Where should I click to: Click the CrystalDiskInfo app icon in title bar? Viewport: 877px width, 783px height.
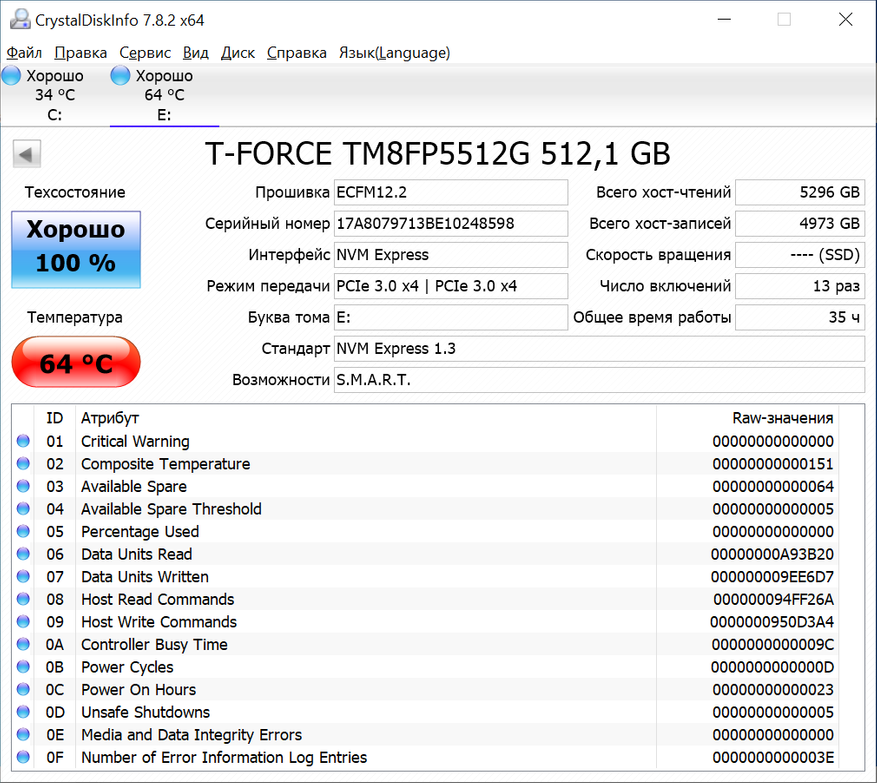pos(20,20)
